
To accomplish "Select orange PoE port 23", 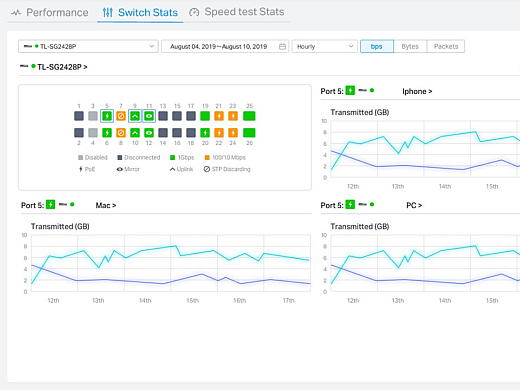I will click(x=233, y=116).
